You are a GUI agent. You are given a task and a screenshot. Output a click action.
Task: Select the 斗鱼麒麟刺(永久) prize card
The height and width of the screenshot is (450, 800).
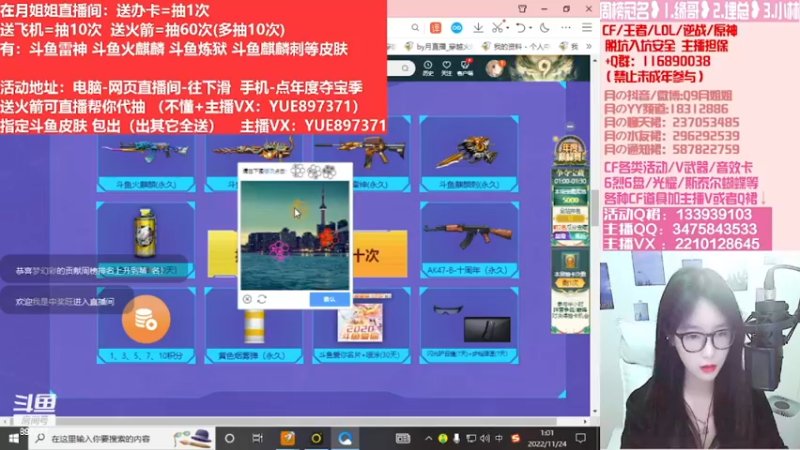[x=469, y=154]
